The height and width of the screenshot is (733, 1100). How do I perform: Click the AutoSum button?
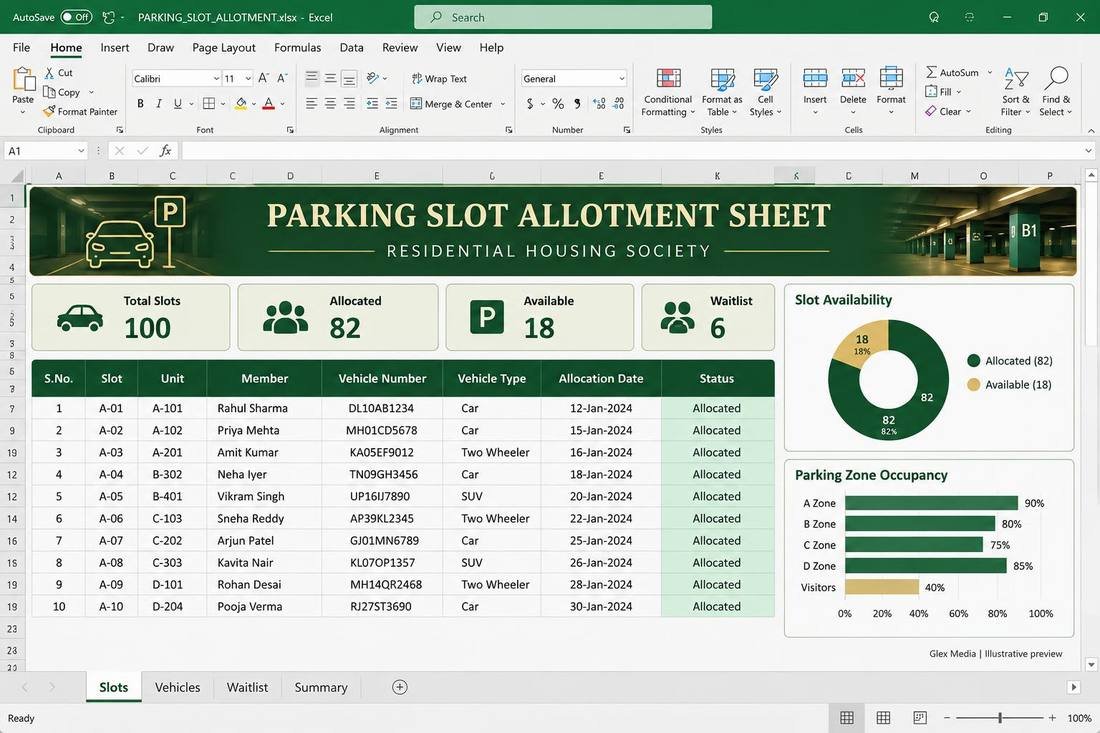(x=952, y=72)
